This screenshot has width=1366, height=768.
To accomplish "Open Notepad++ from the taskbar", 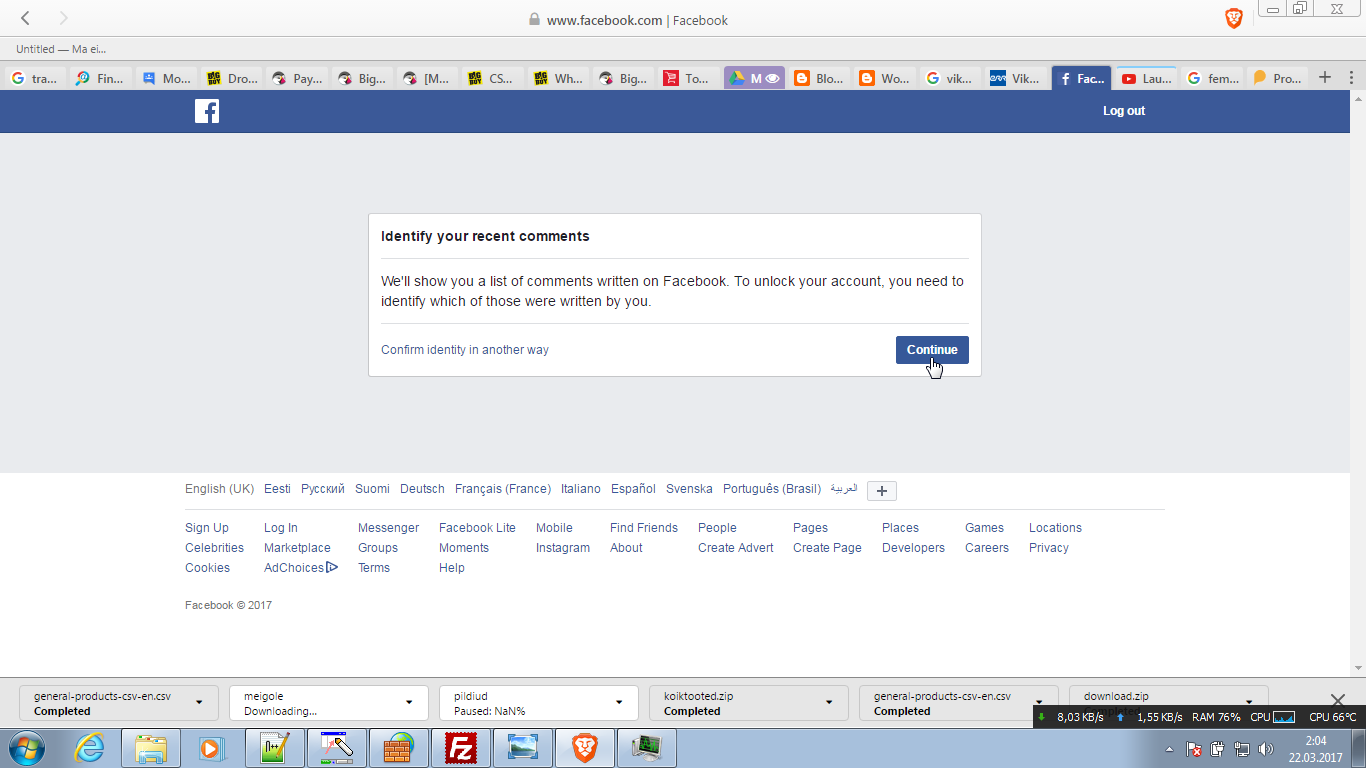I will click(x=274, y=748).
